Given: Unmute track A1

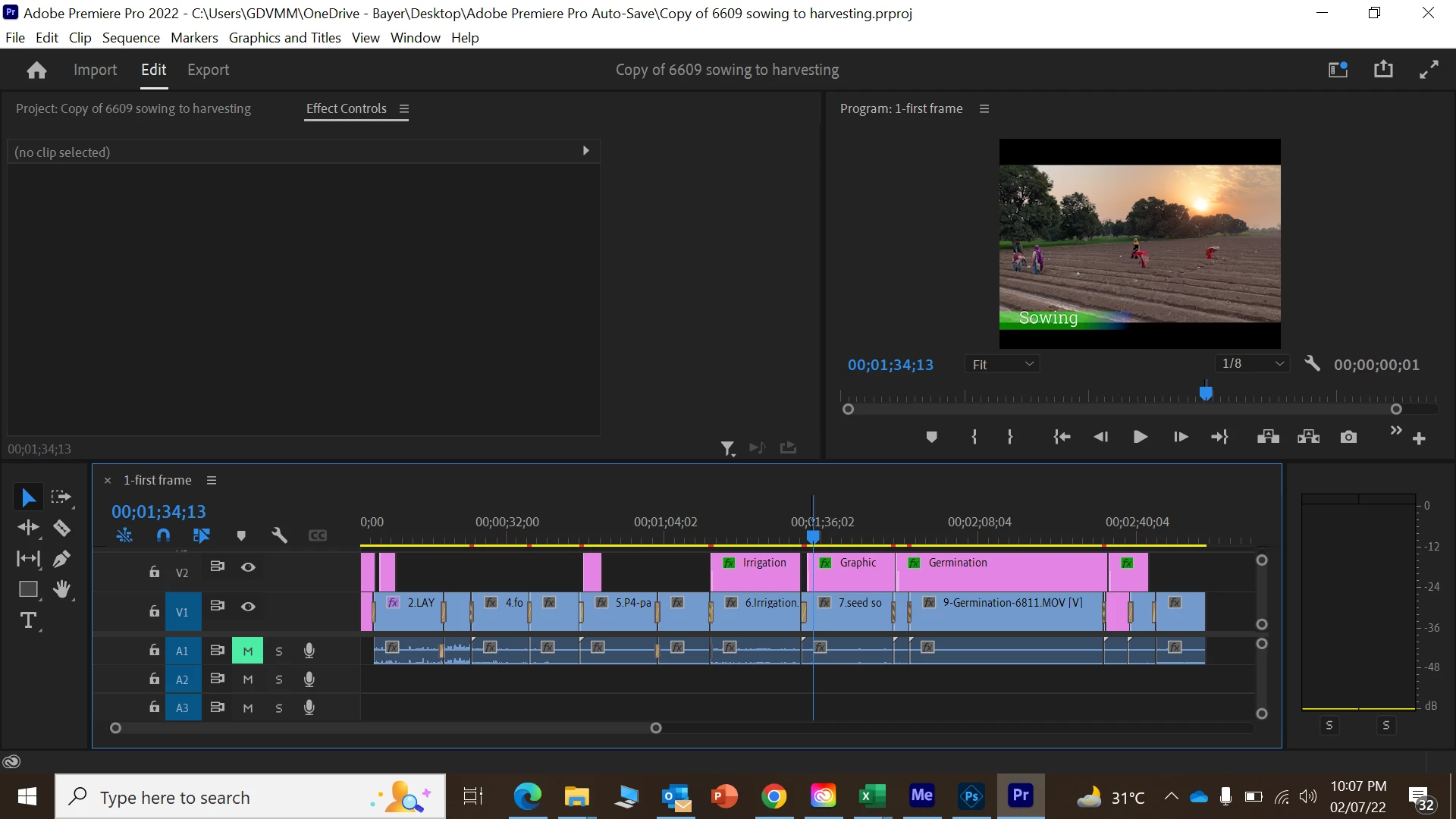Looking at the screenshot, I should tap(248, 651).
